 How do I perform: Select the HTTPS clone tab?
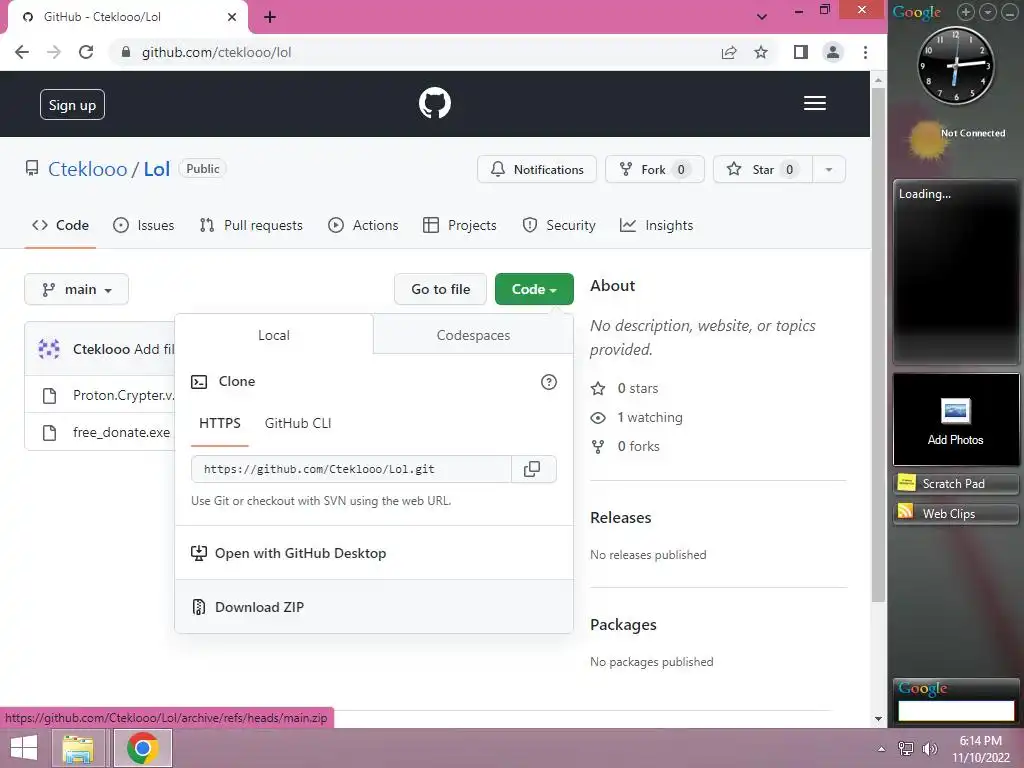click(220, 423)
